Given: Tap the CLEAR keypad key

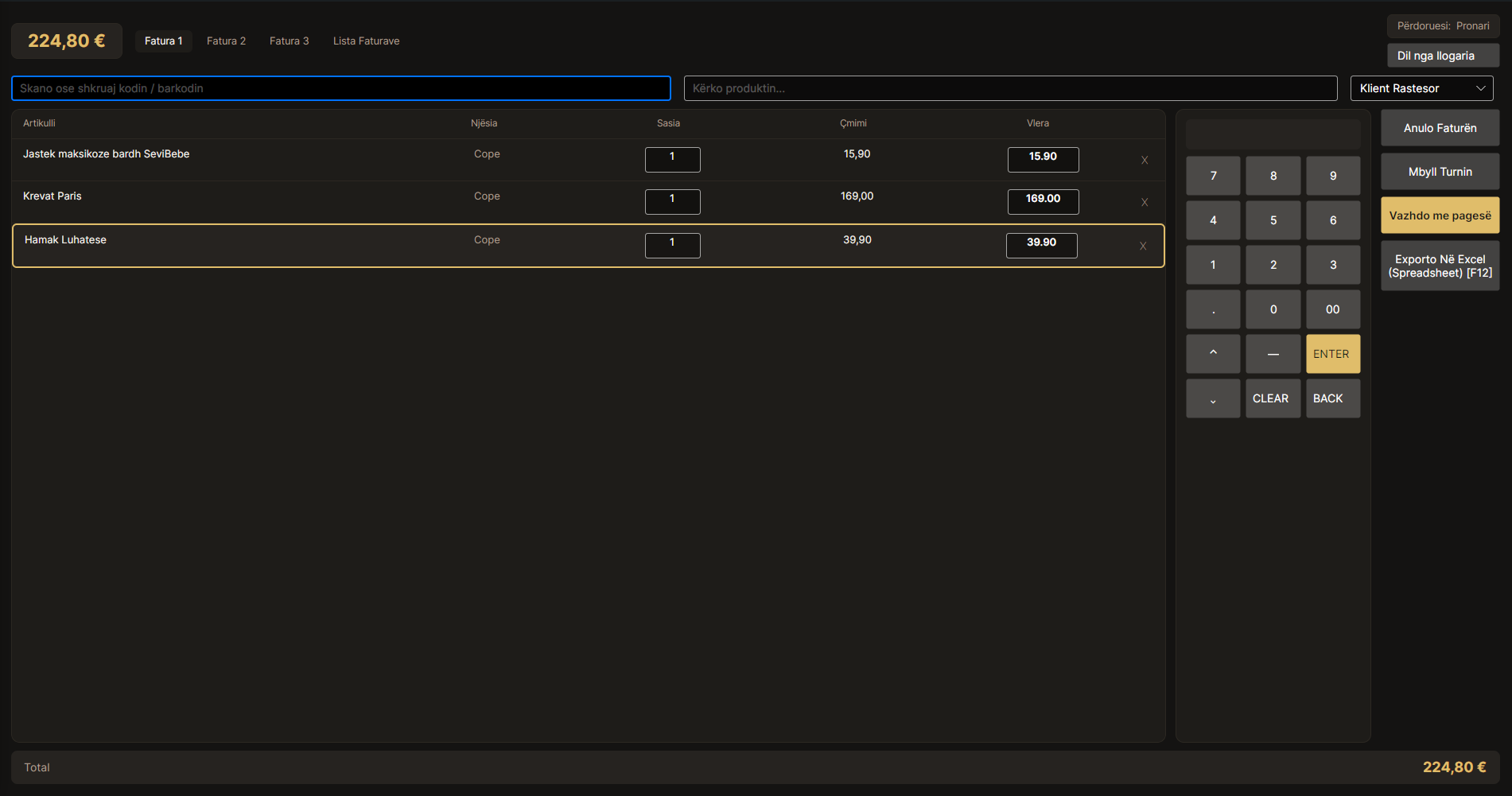Looking at the screenshot, I should 1273,398.
